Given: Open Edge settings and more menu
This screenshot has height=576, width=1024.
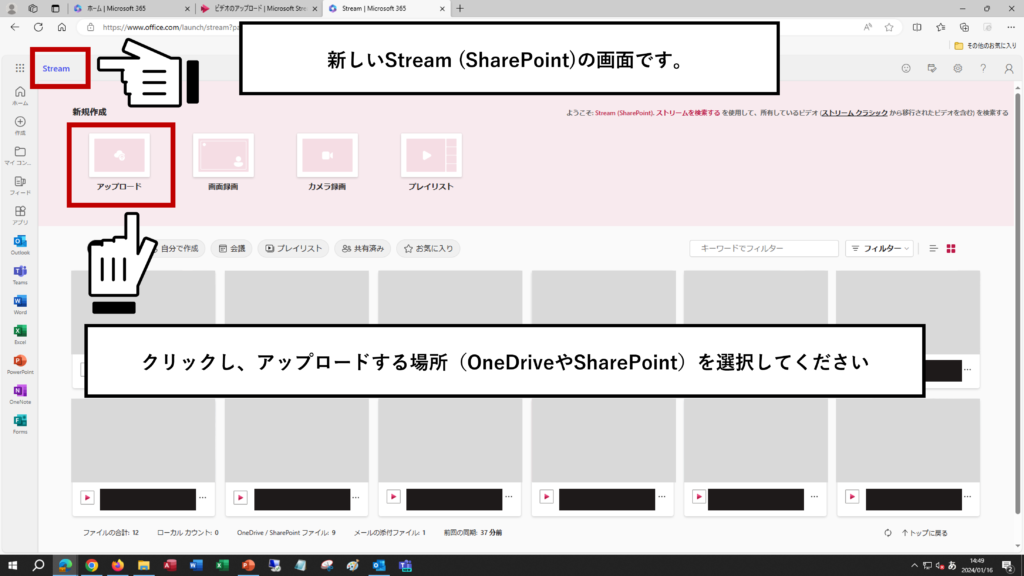Looking at the screenshot, I should [1011, 27].
